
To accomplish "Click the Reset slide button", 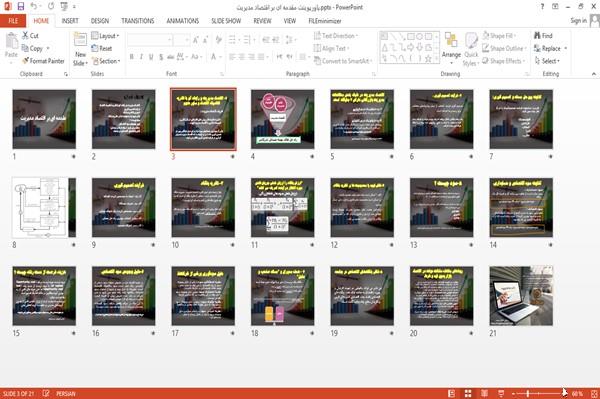I will [102, 48].
